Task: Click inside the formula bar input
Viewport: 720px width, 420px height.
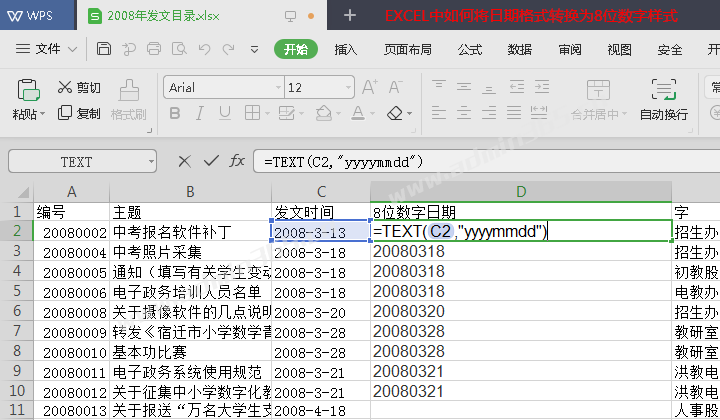Action: pos(487,162)
